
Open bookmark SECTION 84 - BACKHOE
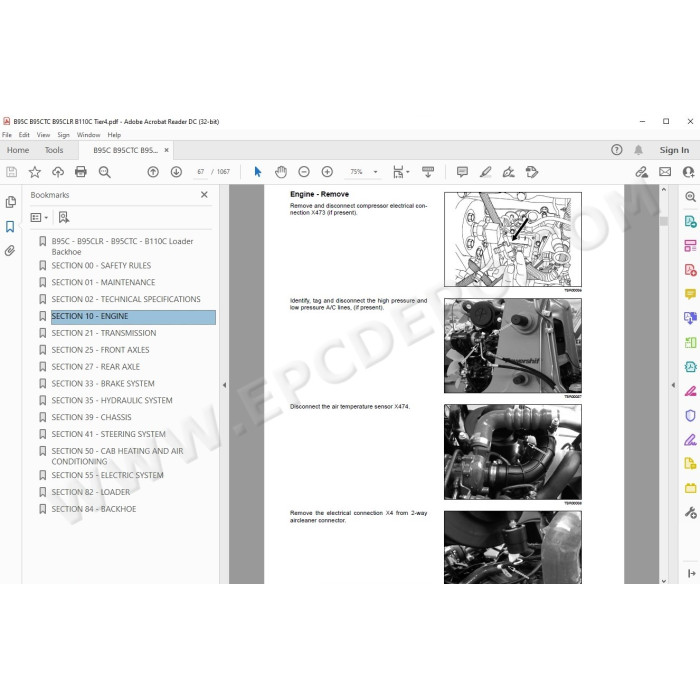point(94,509)
